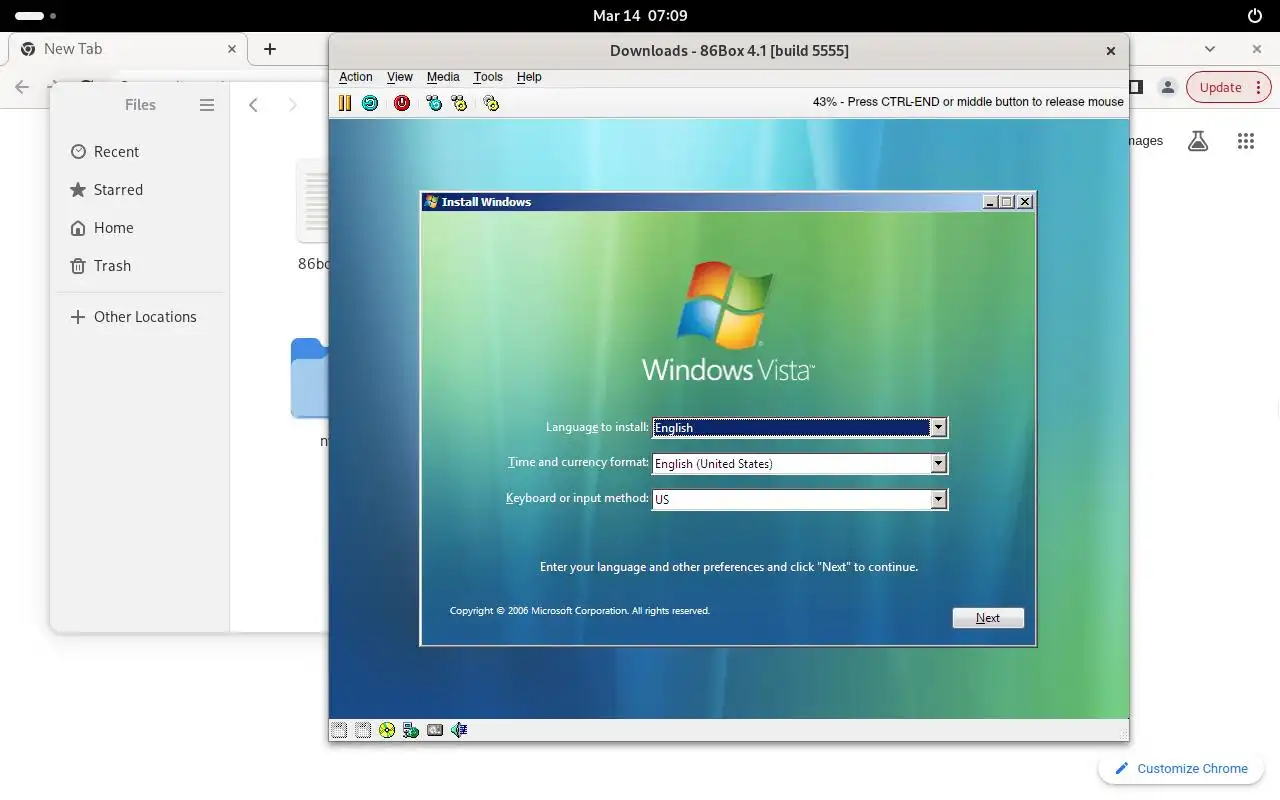Screen dimensions: 1280x800
Task: Open Chrome's three-dot menu
Action: (1258, 87)
